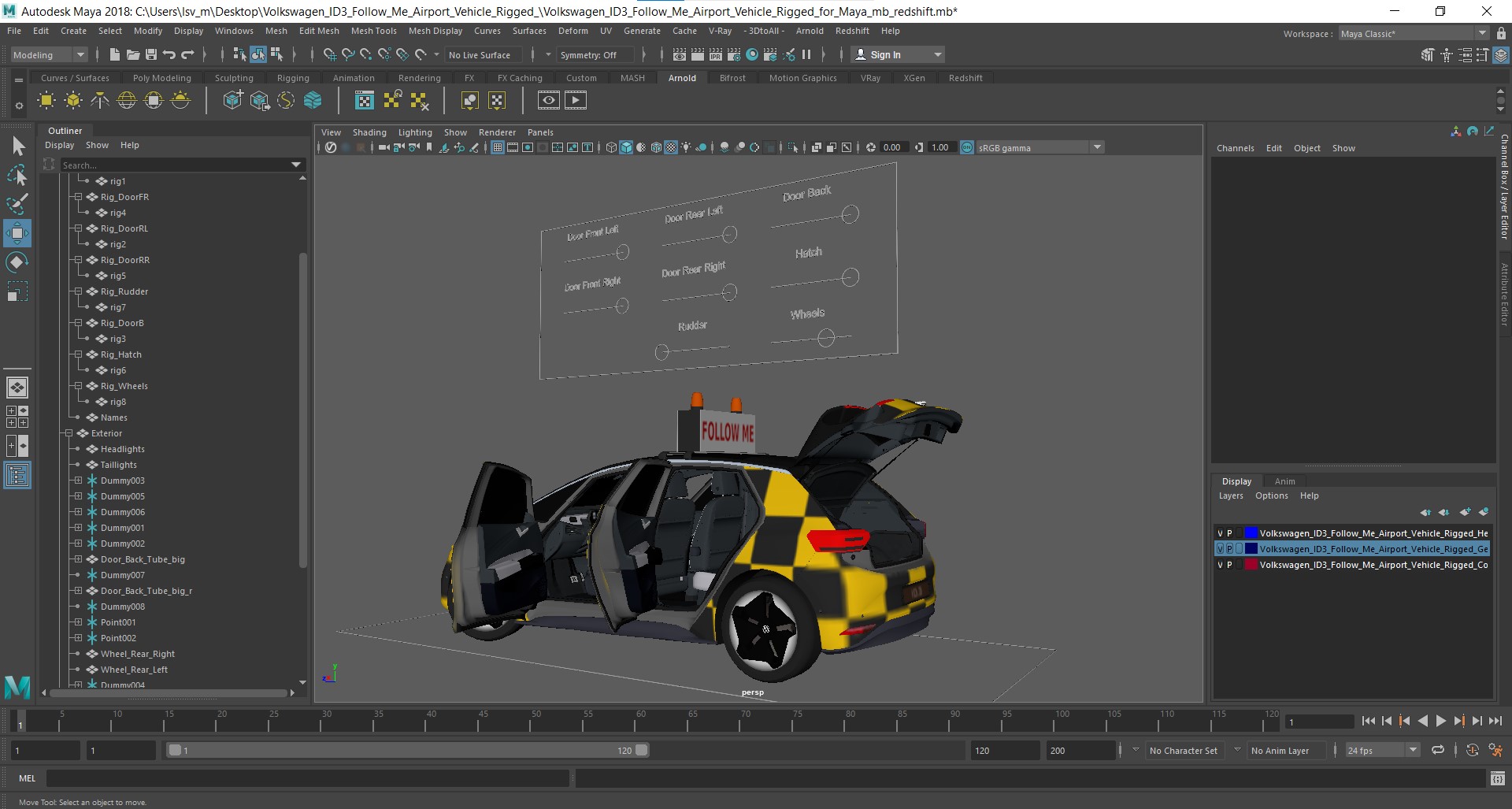The width and height of the screenshot is (1512, 809).
Task: Save scene floppy icon
Action: click(x=150, y=54)
